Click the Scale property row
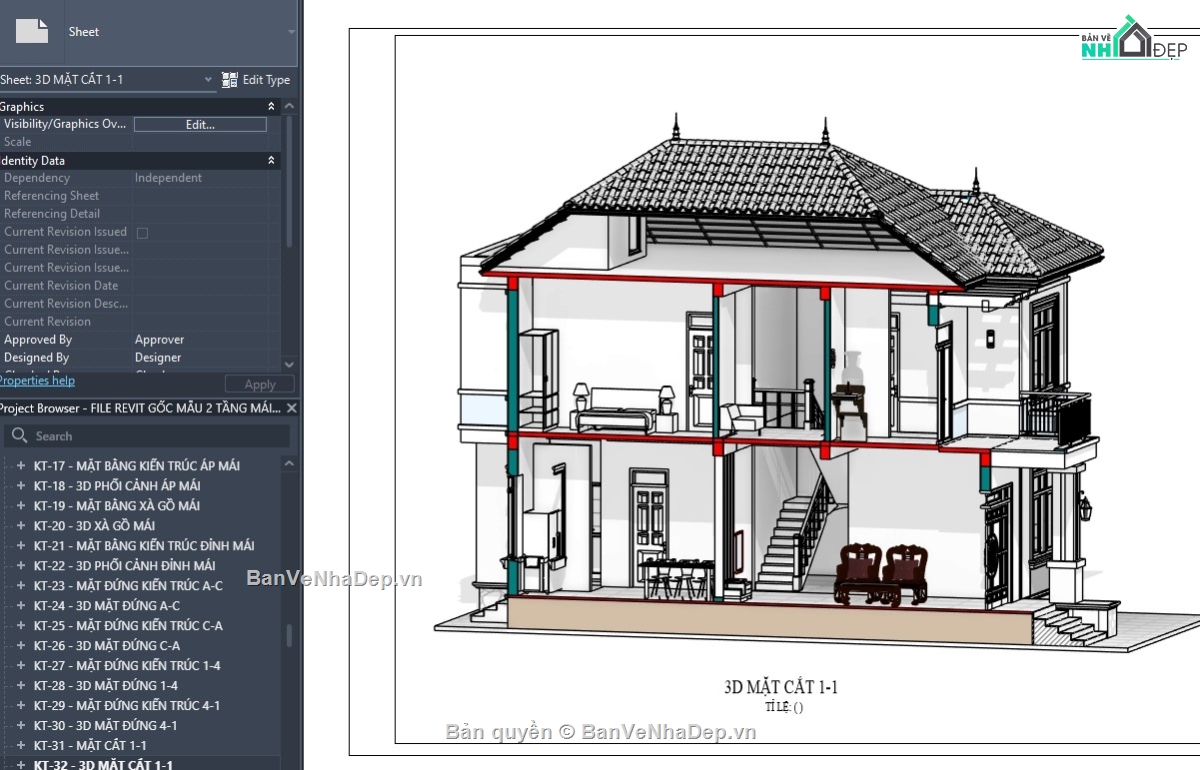The width and height of the screenshot is (1200, 770). pyautogui.click(x=140, y=142)
